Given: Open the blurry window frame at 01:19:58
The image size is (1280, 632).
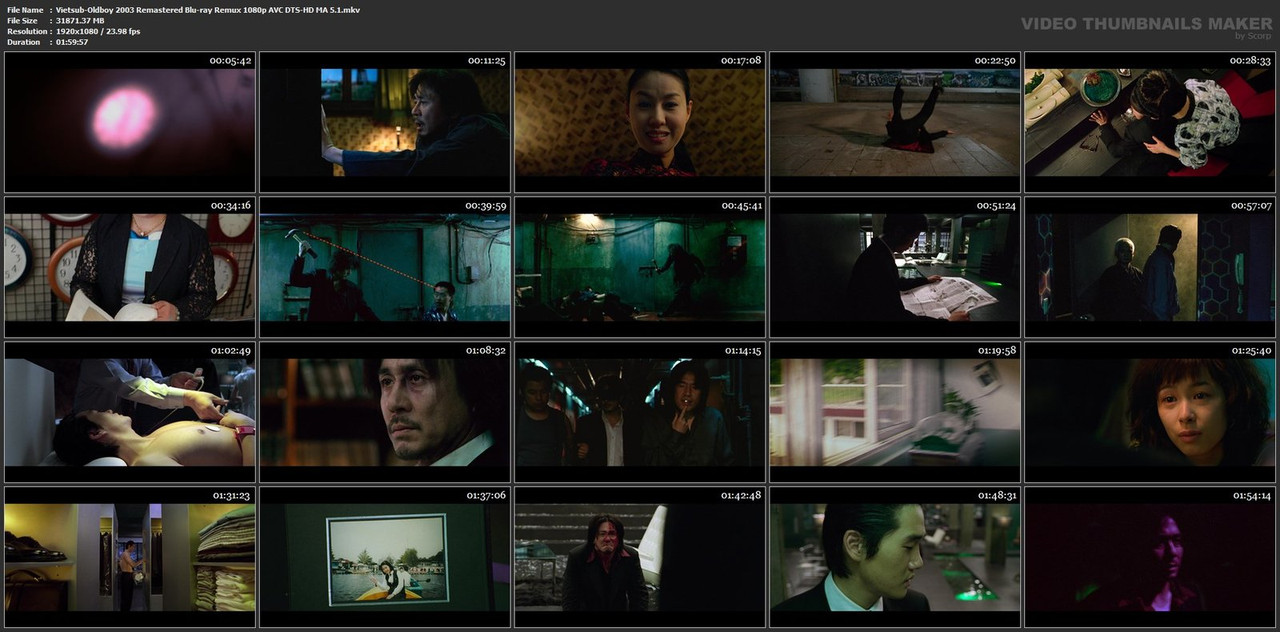Looking at the screenshot, I should click(x=895, y=412).
